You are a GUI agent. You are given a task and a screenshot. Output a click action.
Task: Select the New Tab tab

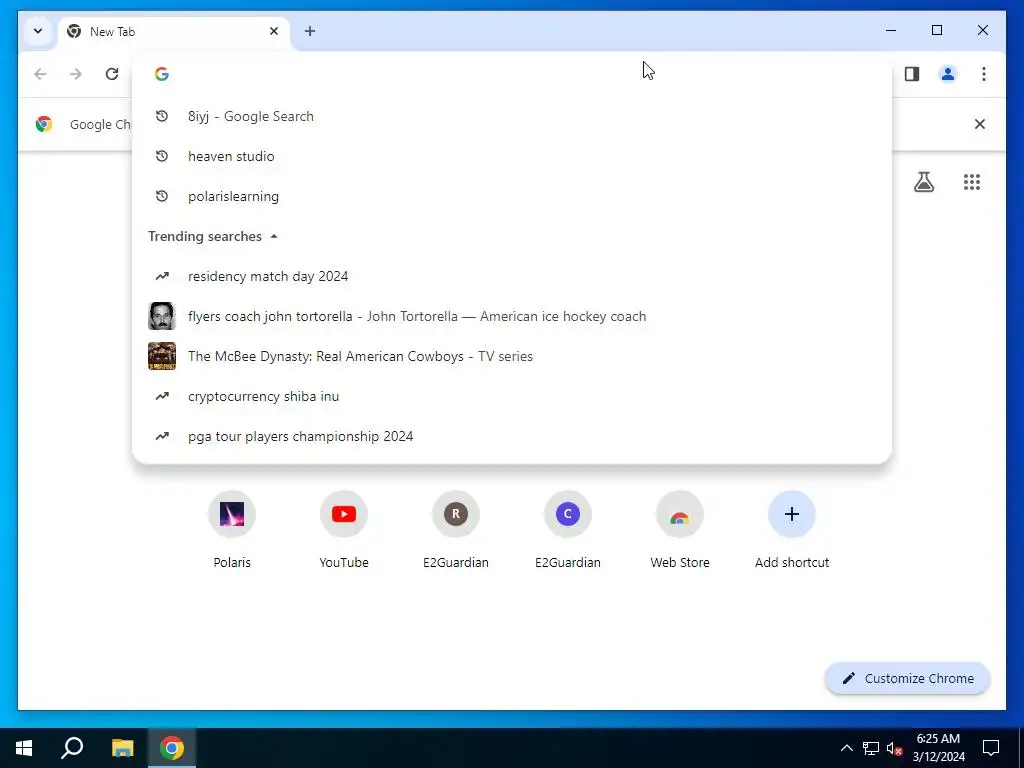click(x=174, y=31)
